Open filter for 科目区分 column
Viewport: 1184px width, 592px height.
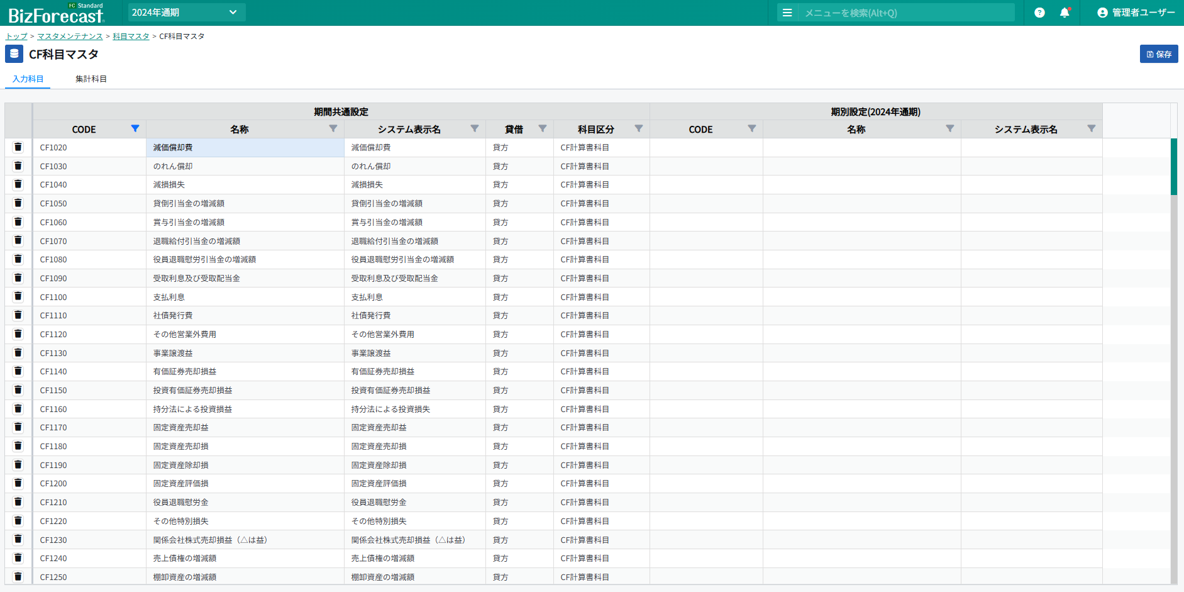638,129
